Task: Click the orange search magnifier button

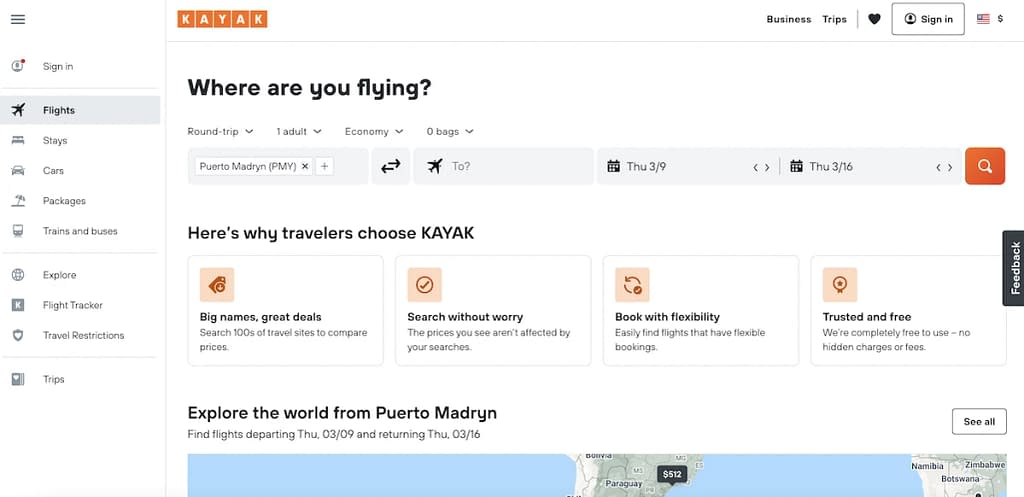Action: tap(985, 167)
